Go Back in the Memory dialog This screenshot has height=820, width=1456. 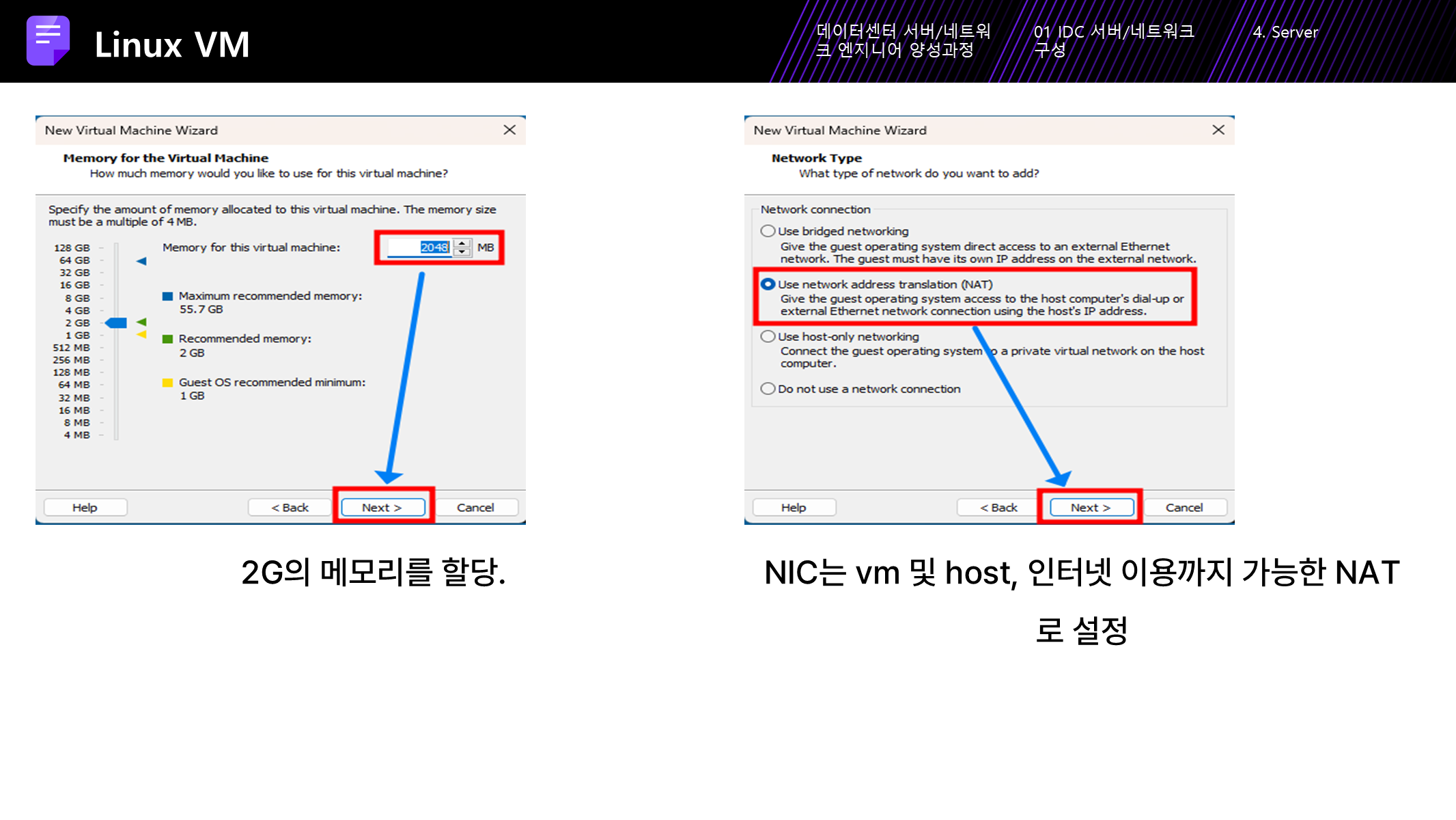(x=290, y=507)
